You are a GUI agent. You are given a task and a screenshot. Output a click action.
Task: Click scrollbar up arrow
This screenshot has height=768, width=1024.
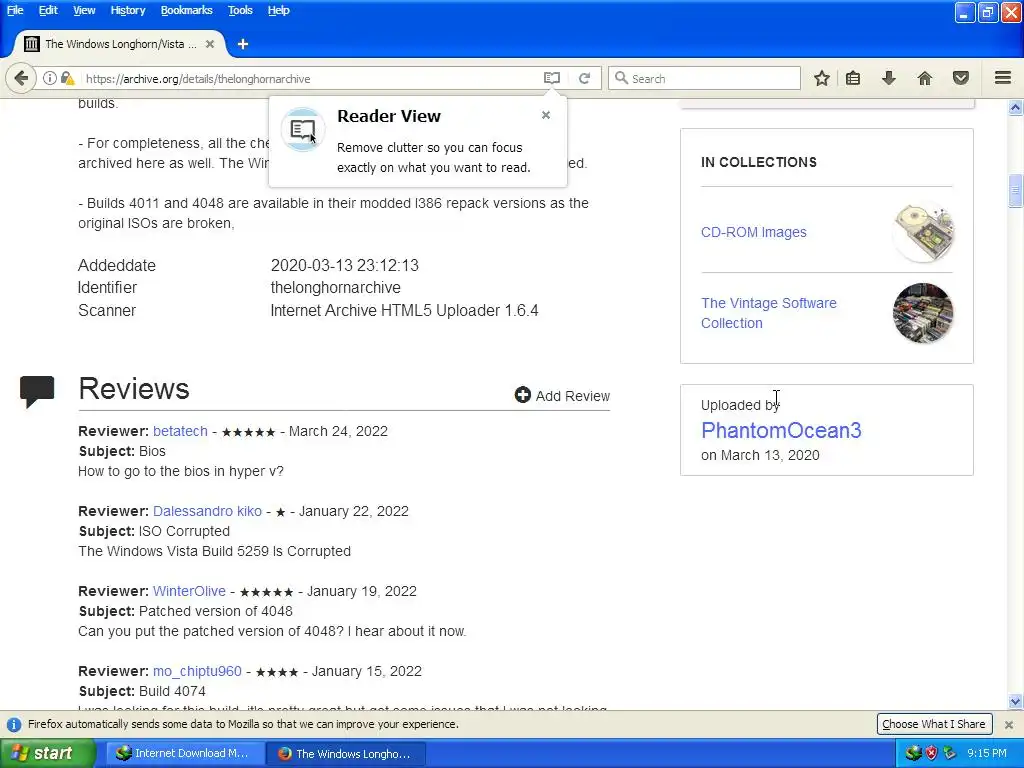click(1015, 107)
